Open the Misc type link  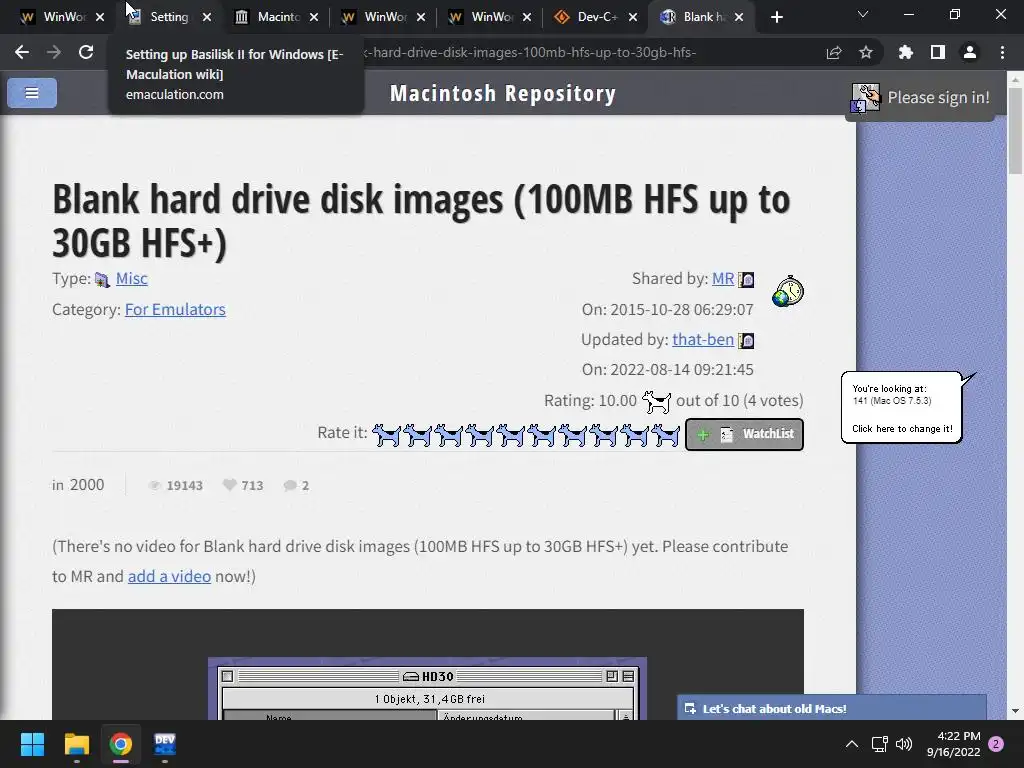click(x=131, y=278)
